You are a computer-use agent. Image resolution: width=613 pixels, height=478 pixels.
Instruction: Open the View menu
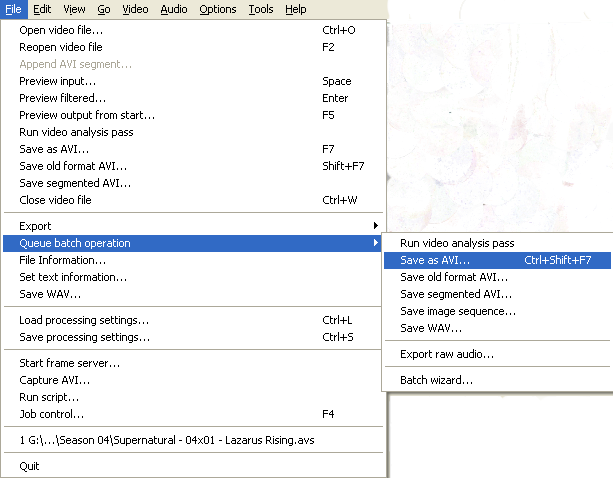(74, 9)
